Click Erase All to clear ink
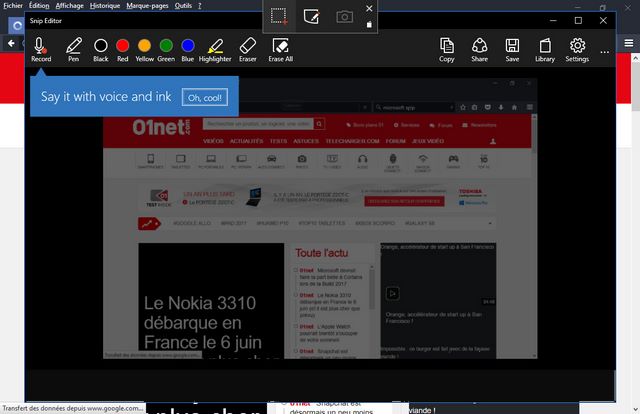The width and height of the screenshot is (640, 414). pyautogui.click(x=281, y=48)
